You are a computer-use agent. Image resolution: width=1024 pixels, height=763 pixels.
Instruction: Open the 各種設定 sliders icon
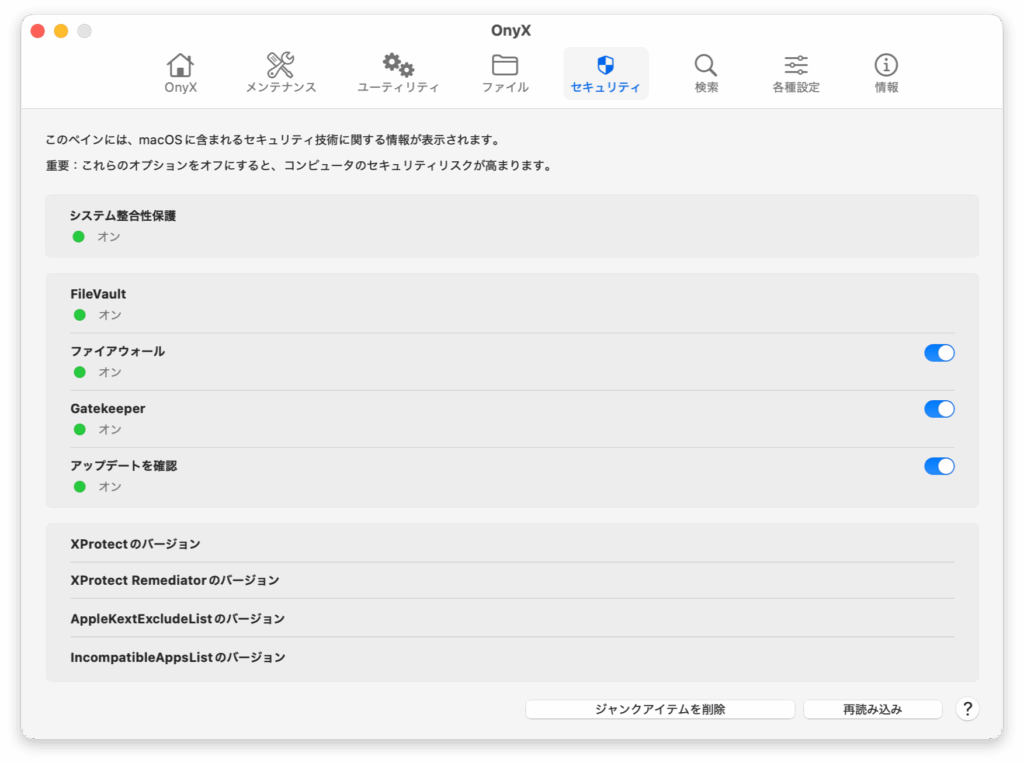(x=796, y=66)
